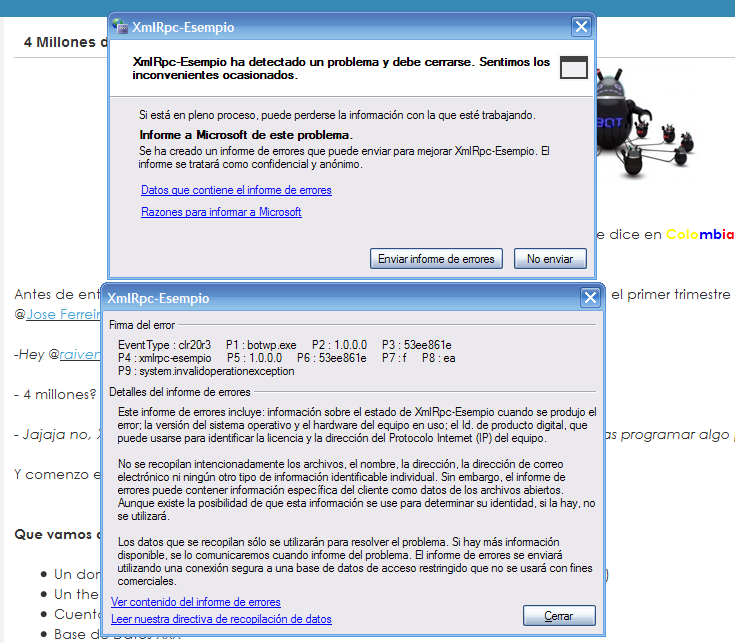Click the 'No enviar' button

click(x=550, y=259)
